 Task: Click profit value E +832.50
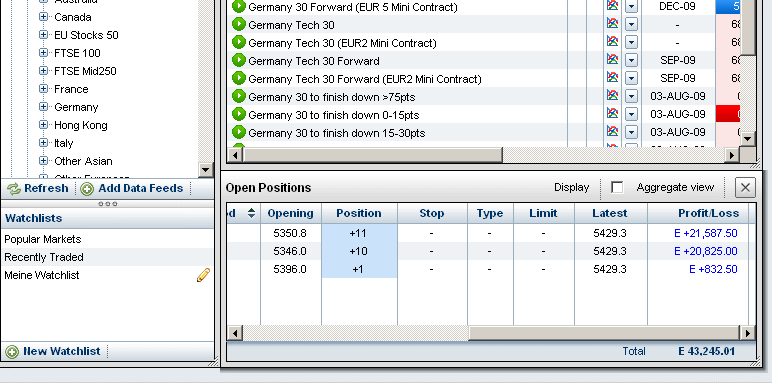coord(713,269)
